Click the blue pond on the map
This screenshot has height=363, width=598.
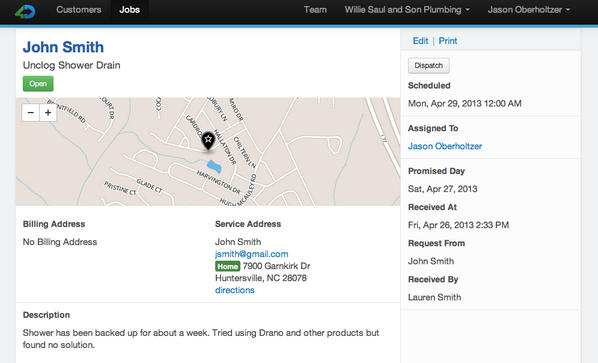(x=214, y=166)
